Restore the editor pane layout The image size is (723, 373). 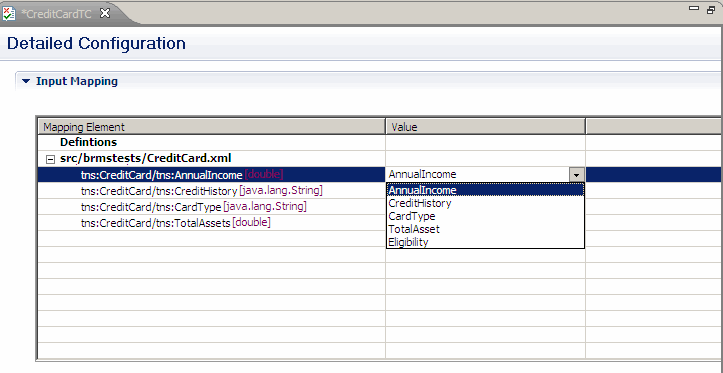click(711, 9)
